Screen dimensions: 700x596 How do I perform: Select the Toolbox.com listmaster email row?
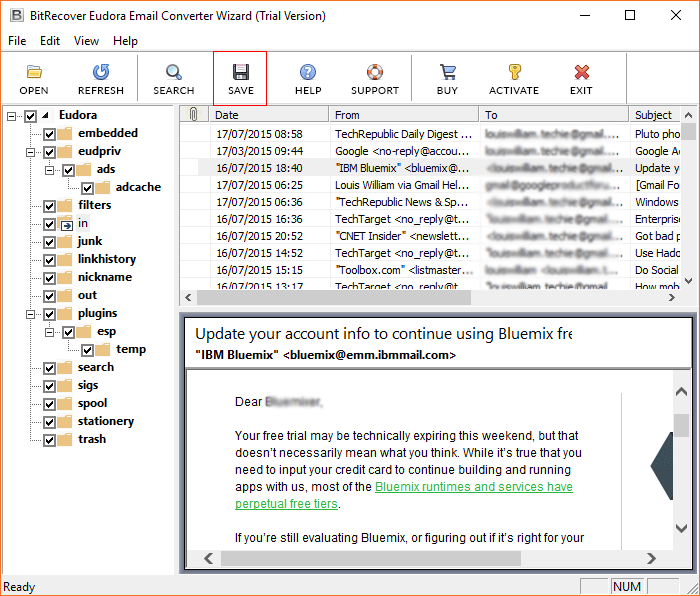tap(430, 270)
